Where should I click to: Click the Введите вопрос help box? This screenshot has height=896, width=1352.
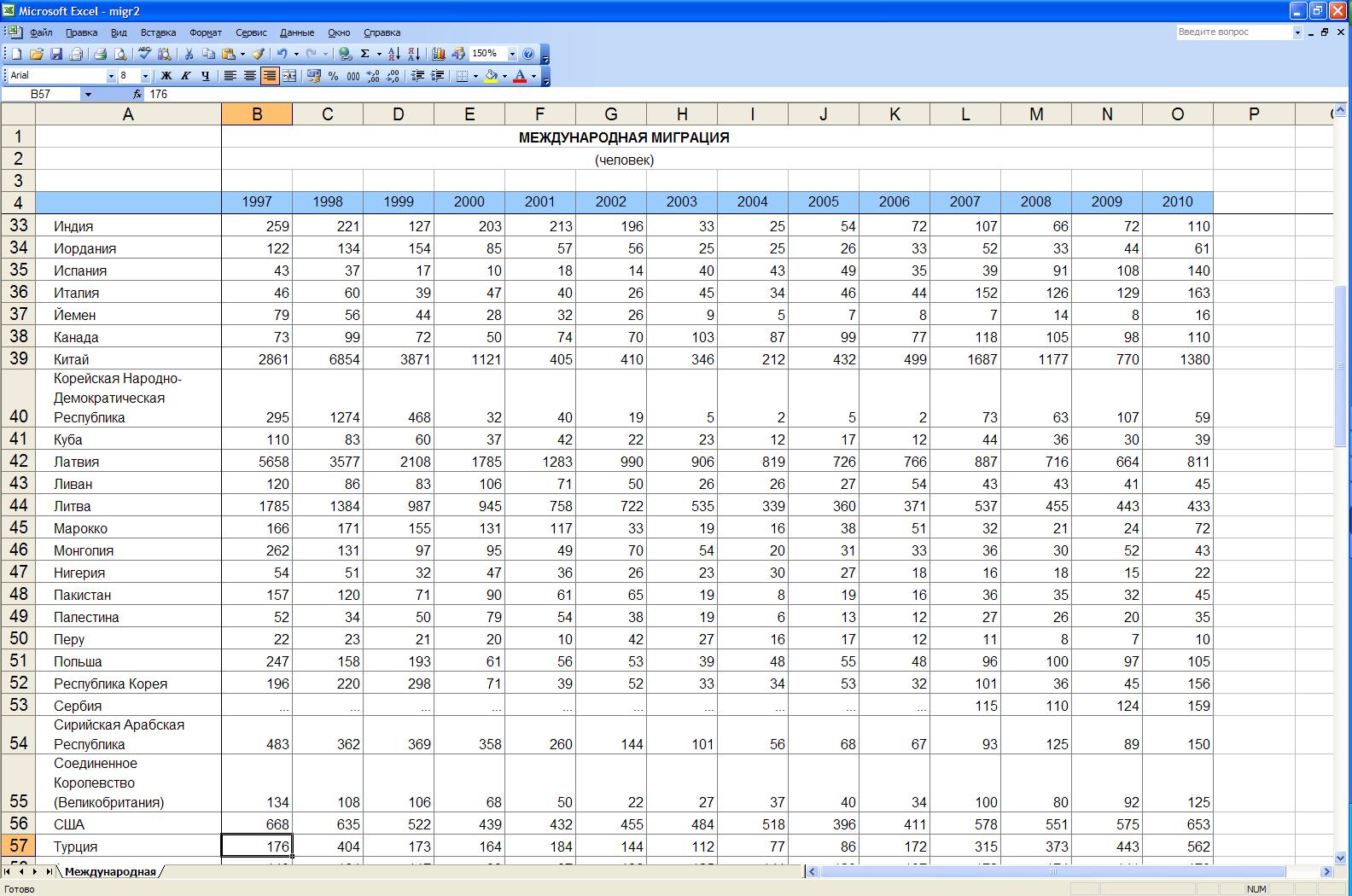[1233, 32]
